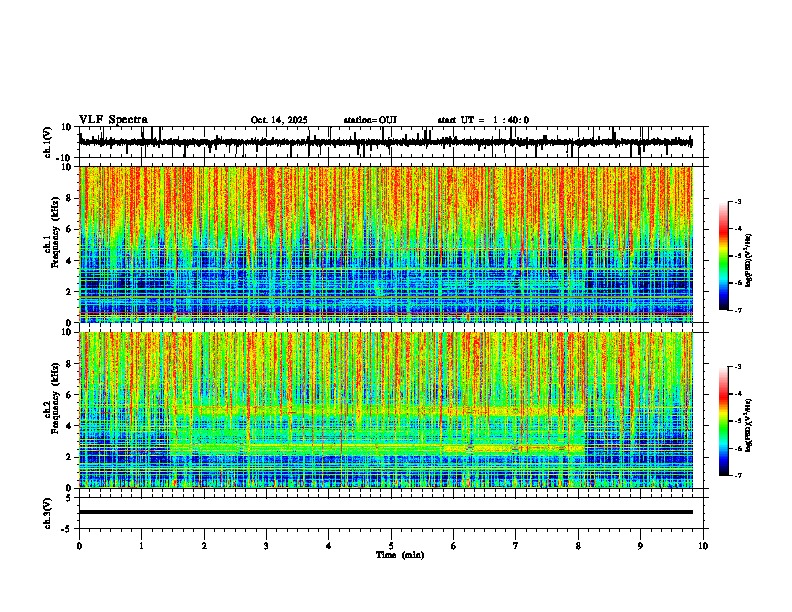The image size is (792, 612).
Task: Click the "-7" label on ch.2 colorbar
Action: click(738, 475)
